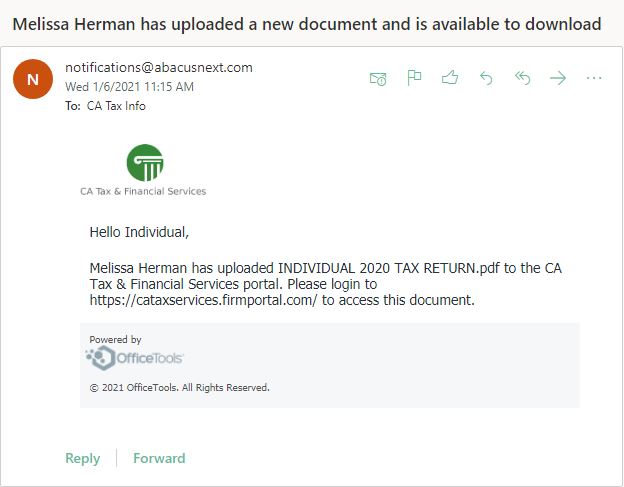Viewport: 624px width, 487px height.
Task: Click the 2021 OfficeTools copyright text
Action: coord(179,388)
